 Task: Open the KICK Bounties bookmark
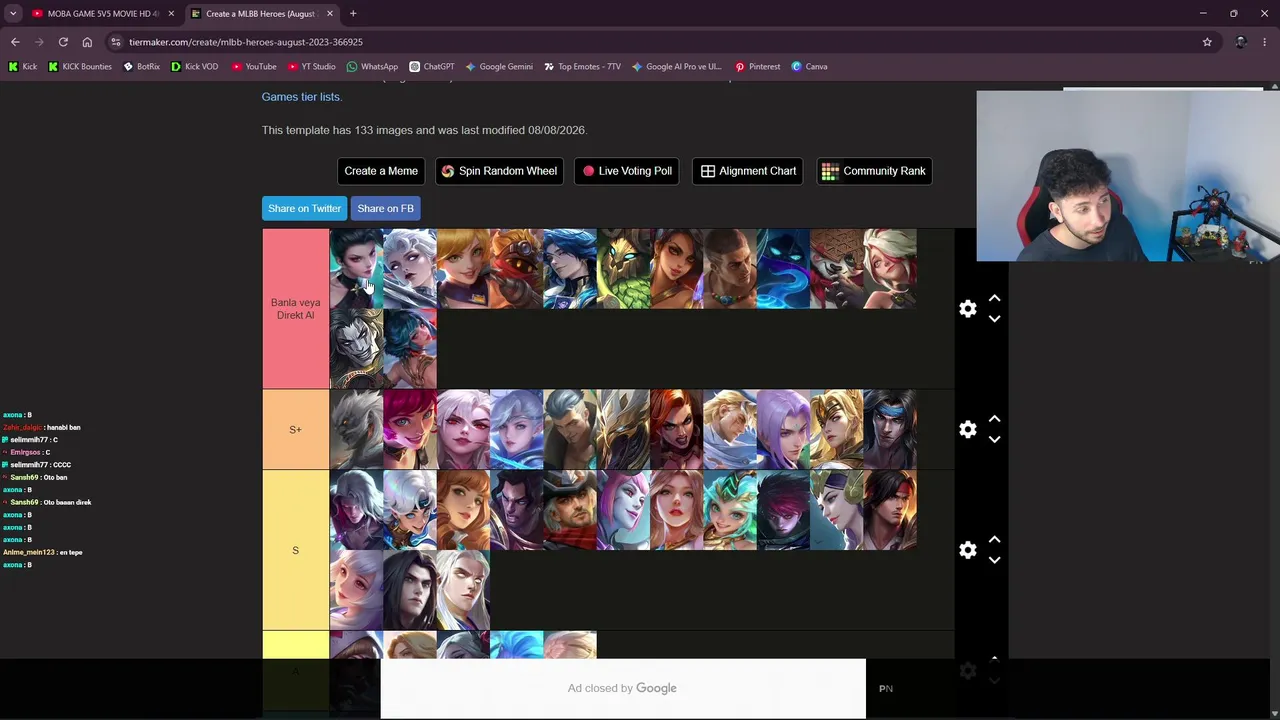click(80, 67)
